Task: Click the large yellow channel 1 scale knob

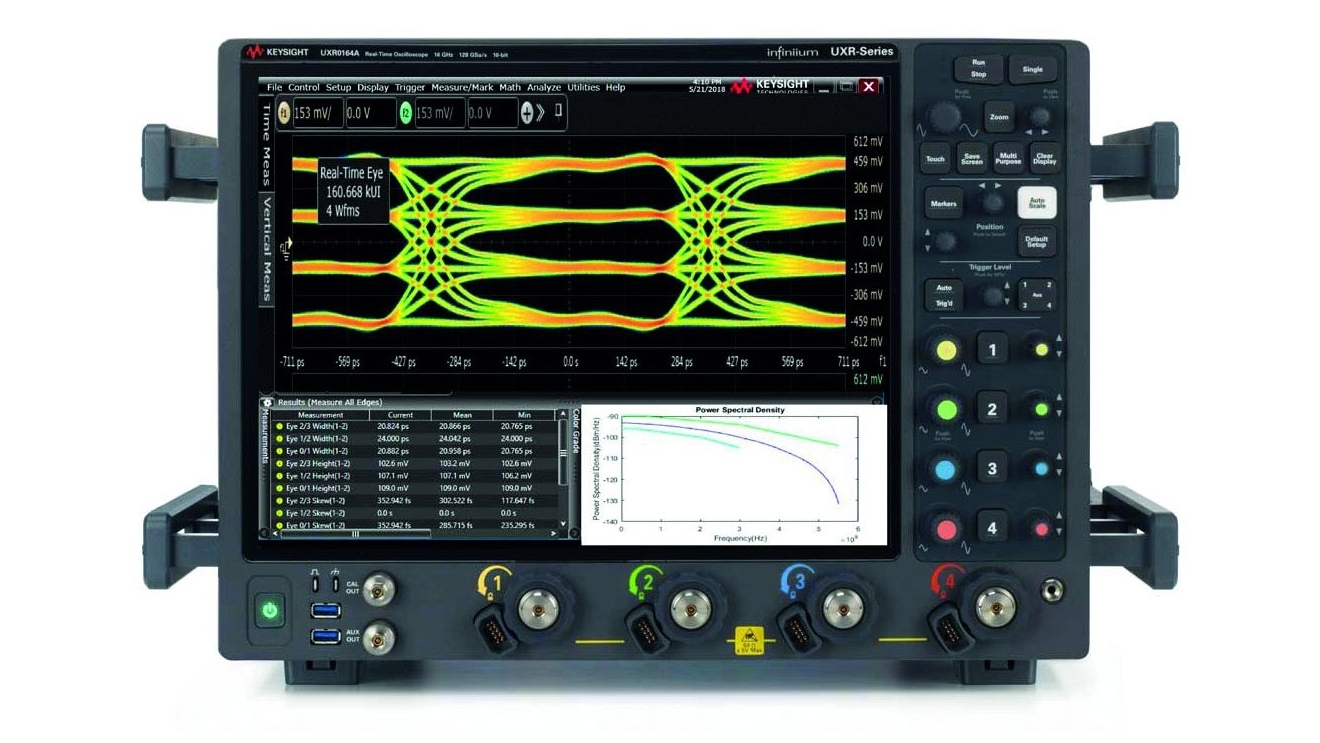Action: pyautogui.click(x=947, y=351)
